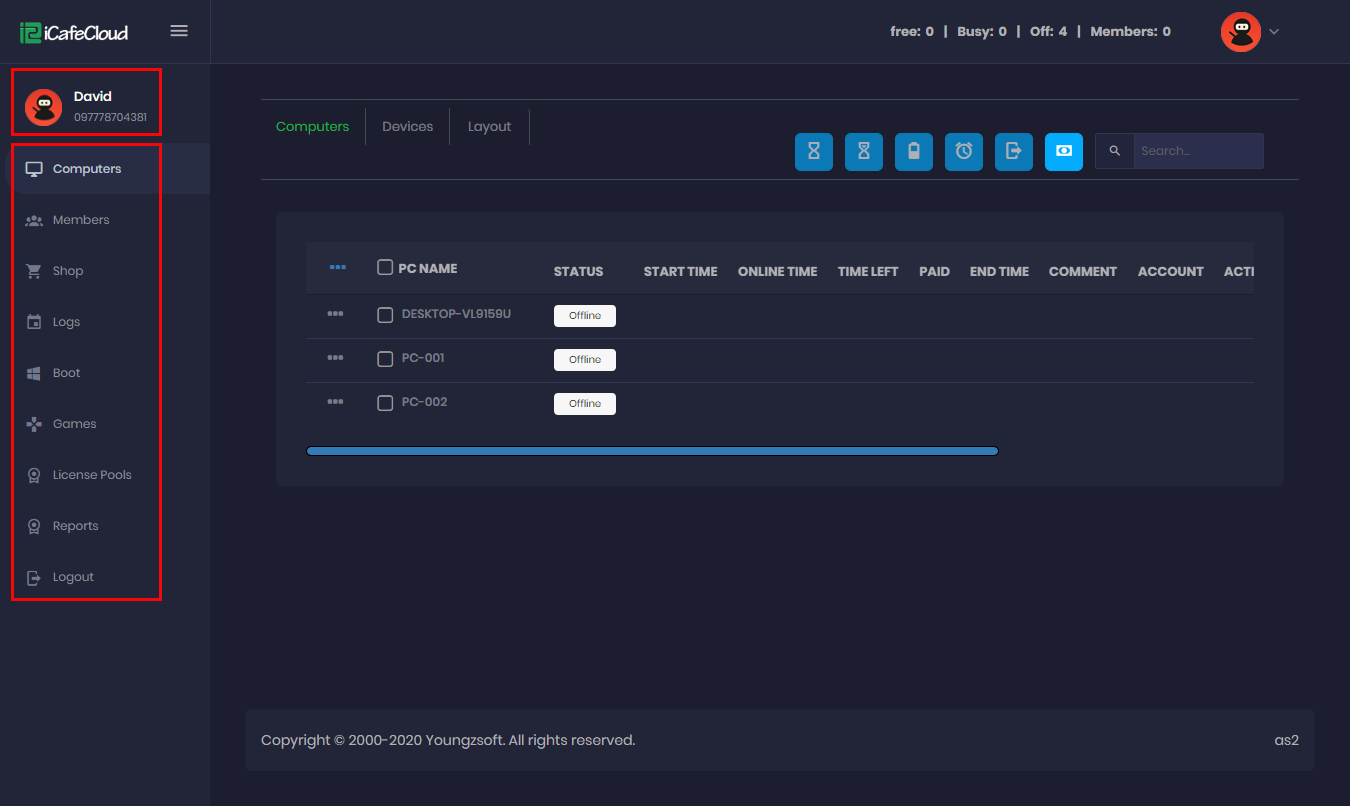Click the bright blue money toolbar button
This screenshot has height=806, width=1350.
click(1063, 151)
